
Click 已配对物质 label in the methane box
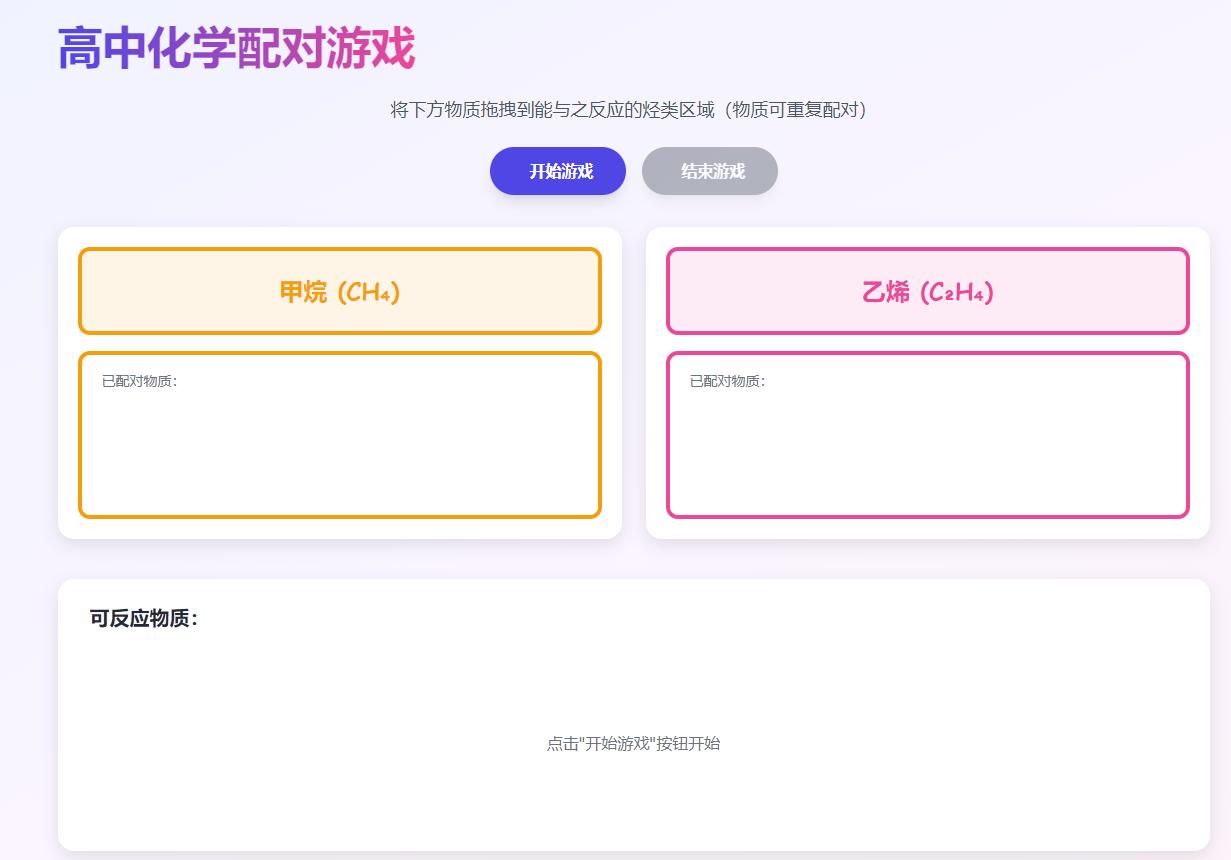139,381
